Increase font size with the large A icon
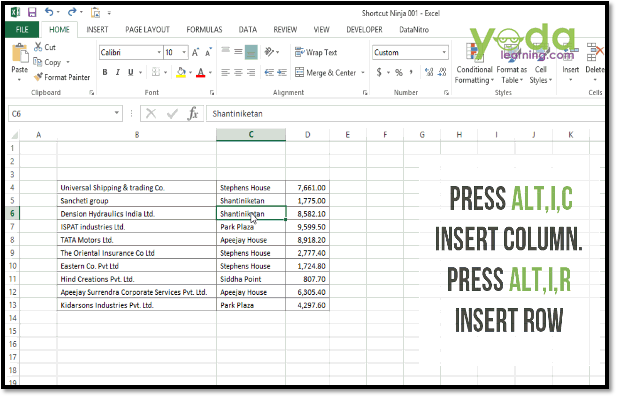The image size is (617, 397). pos(196,52)
